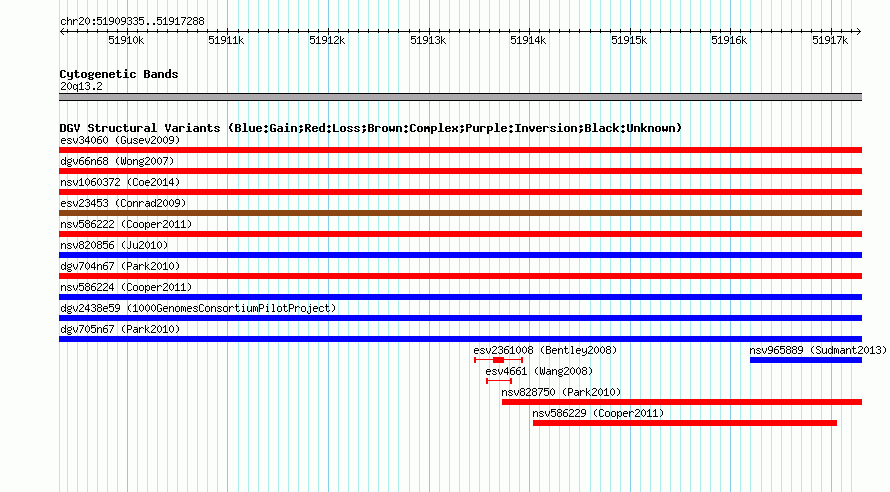Click the chr20:51909335..51917288 coordinate label
The image size is (890, 492).
point(132,21)
